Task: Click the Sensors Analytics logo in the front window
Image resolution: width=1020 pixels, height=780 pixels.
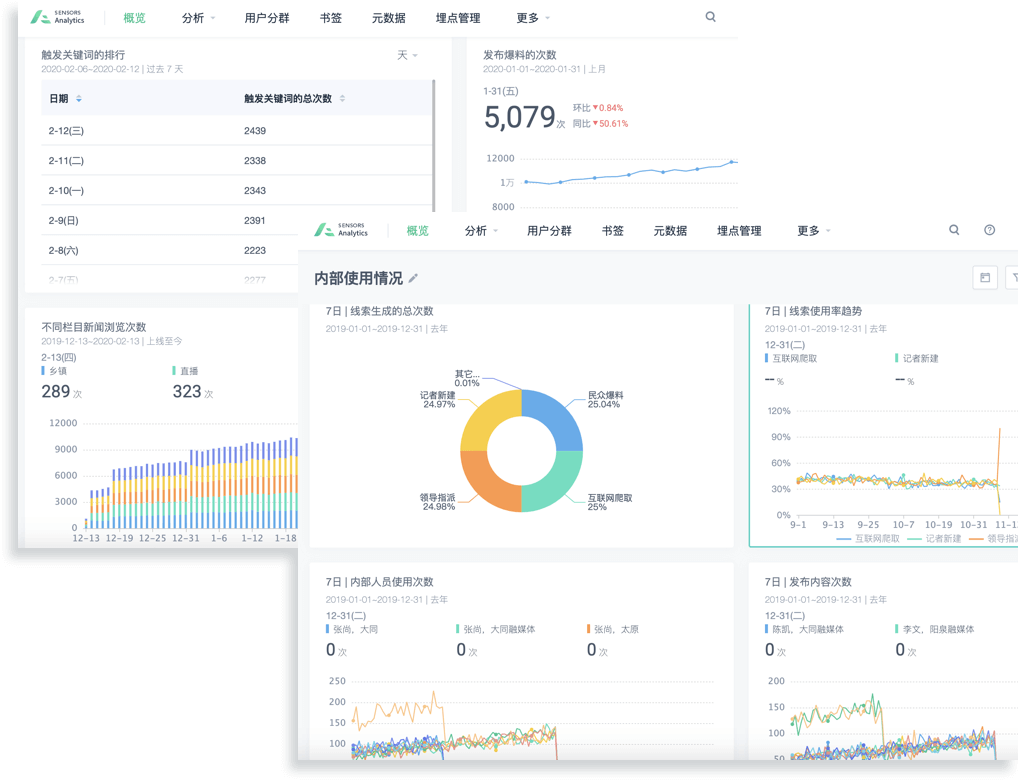Action: [x=341, y=230]
